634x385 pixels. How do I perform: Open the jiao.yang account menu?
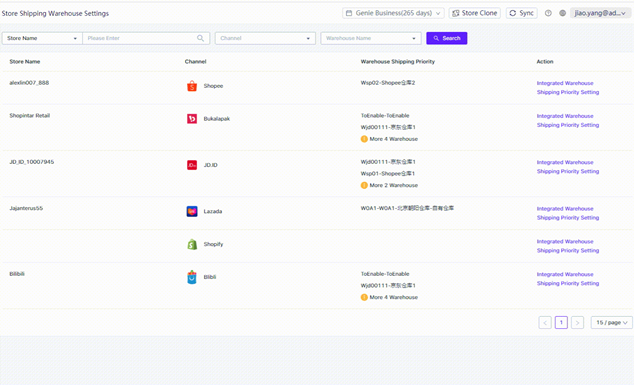(600, 13)
